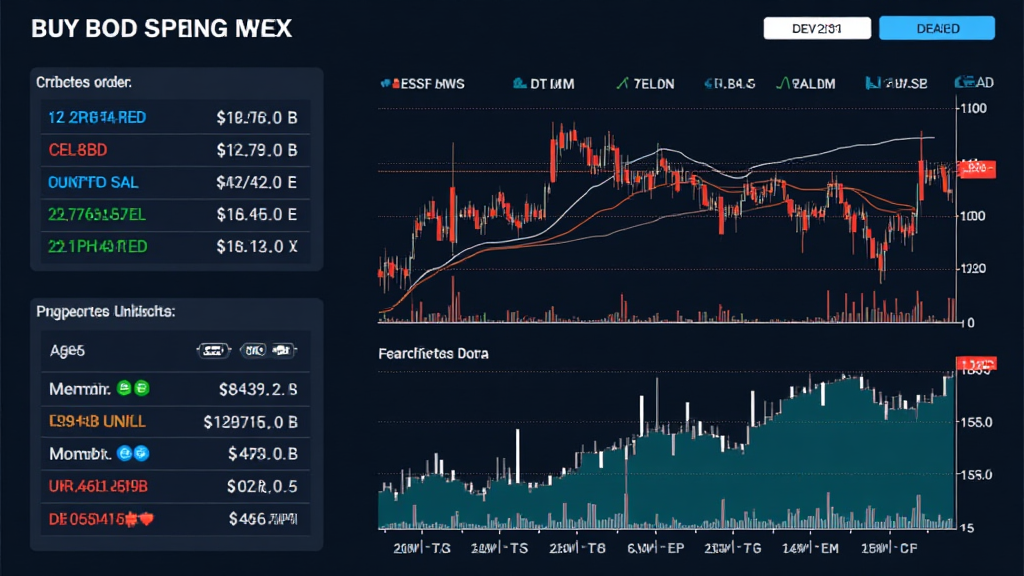
Task: Click the blue bar chart icon near 7AW.SB
Action: pos(871,84)
